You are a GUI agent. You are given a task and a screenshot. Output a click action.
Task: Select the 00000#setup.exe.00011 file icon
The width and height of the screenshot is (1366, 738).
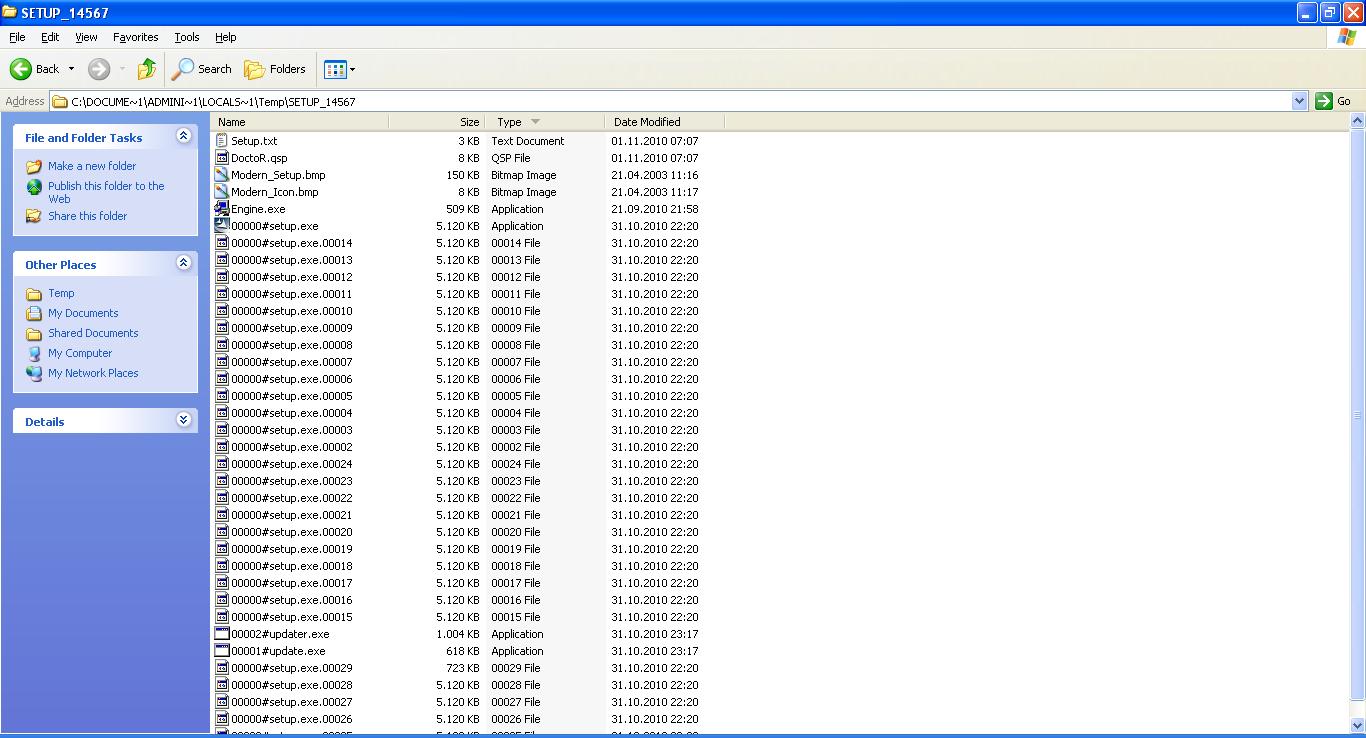tap(222, 294)
